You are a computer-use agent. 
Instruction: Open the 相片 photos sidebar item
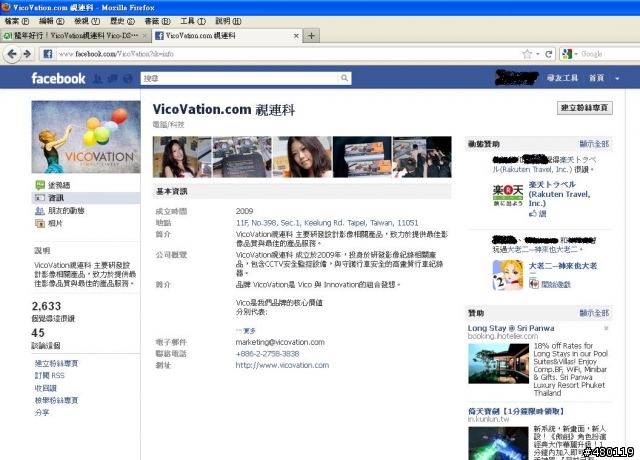[86, 223]
